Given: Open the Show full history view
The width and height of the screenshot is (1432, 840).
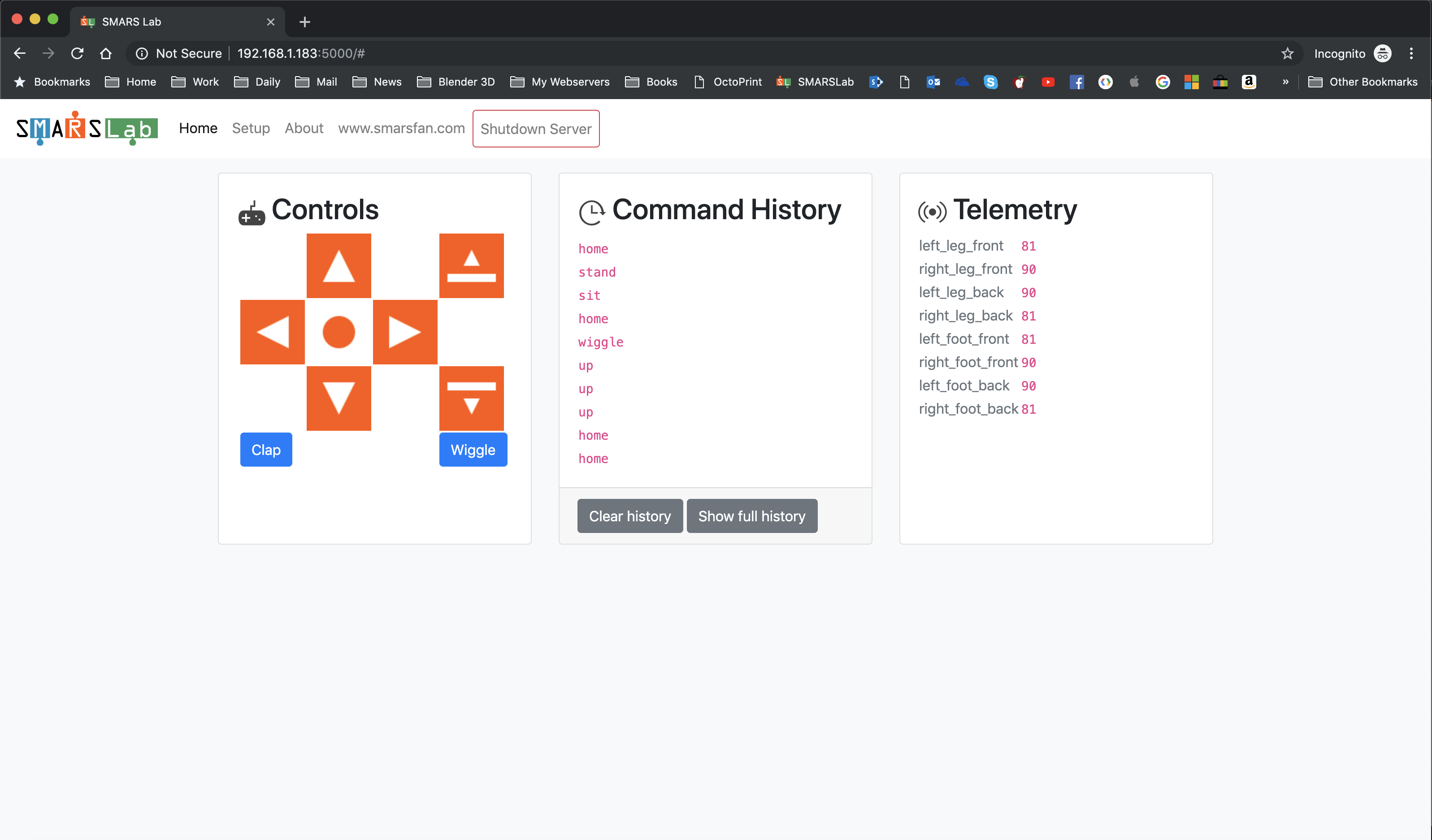Looking at the screenshot, I should (x=752, y=516).
